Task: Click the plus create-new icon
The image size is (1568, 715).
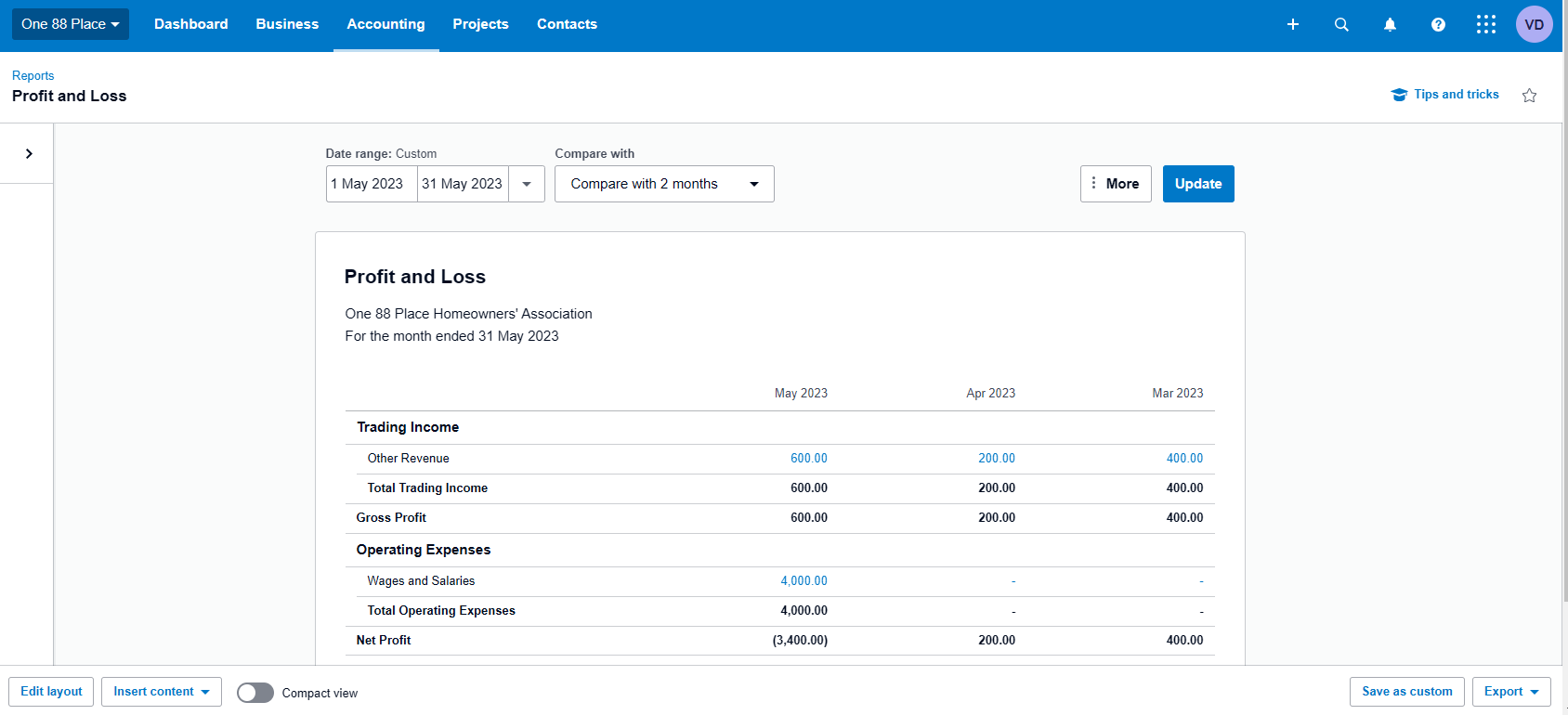Action: [1292, 24]
